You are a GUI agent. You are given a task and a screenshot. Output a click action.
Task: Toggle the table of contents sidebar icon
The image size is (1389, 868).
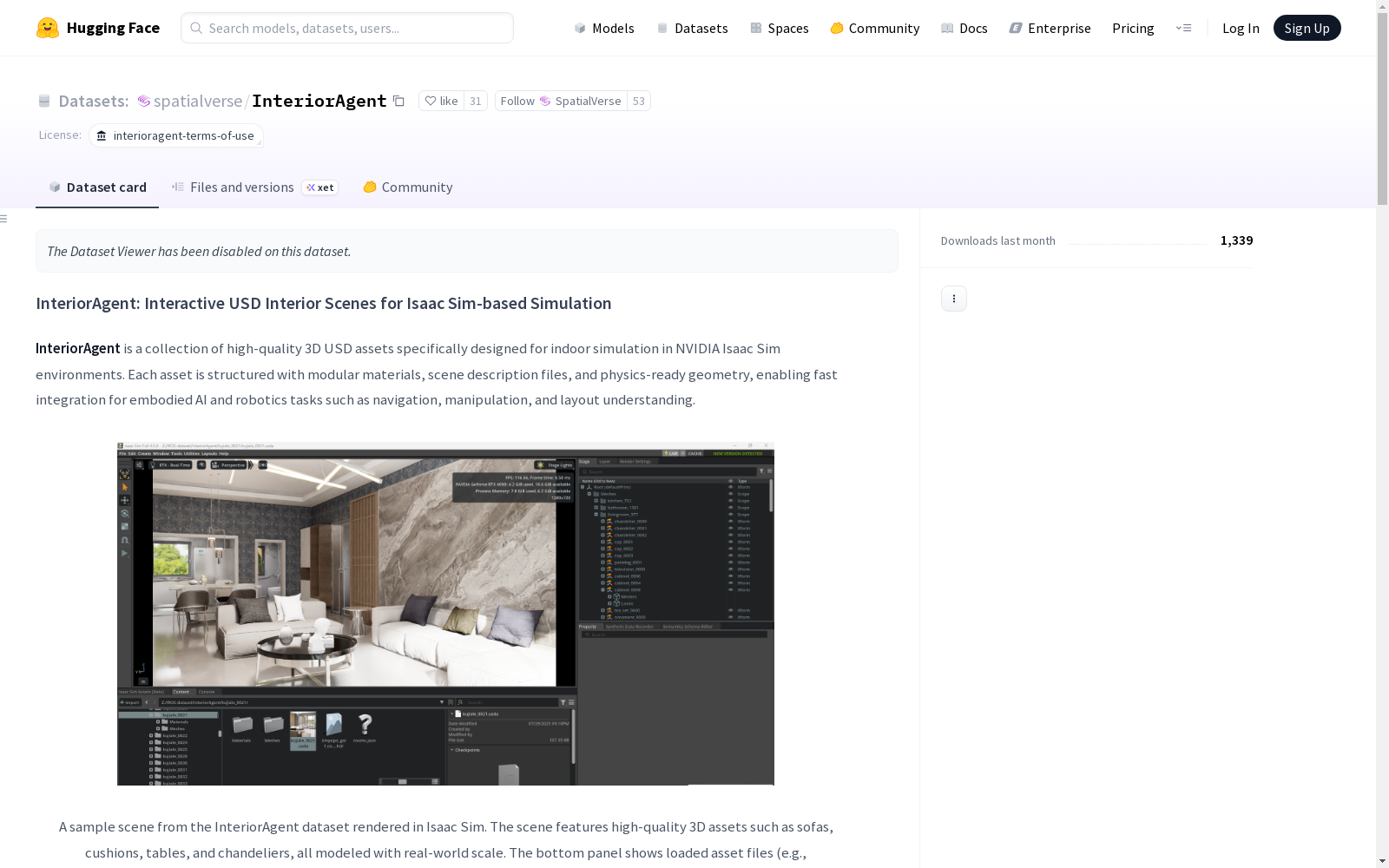pos(4,219)
